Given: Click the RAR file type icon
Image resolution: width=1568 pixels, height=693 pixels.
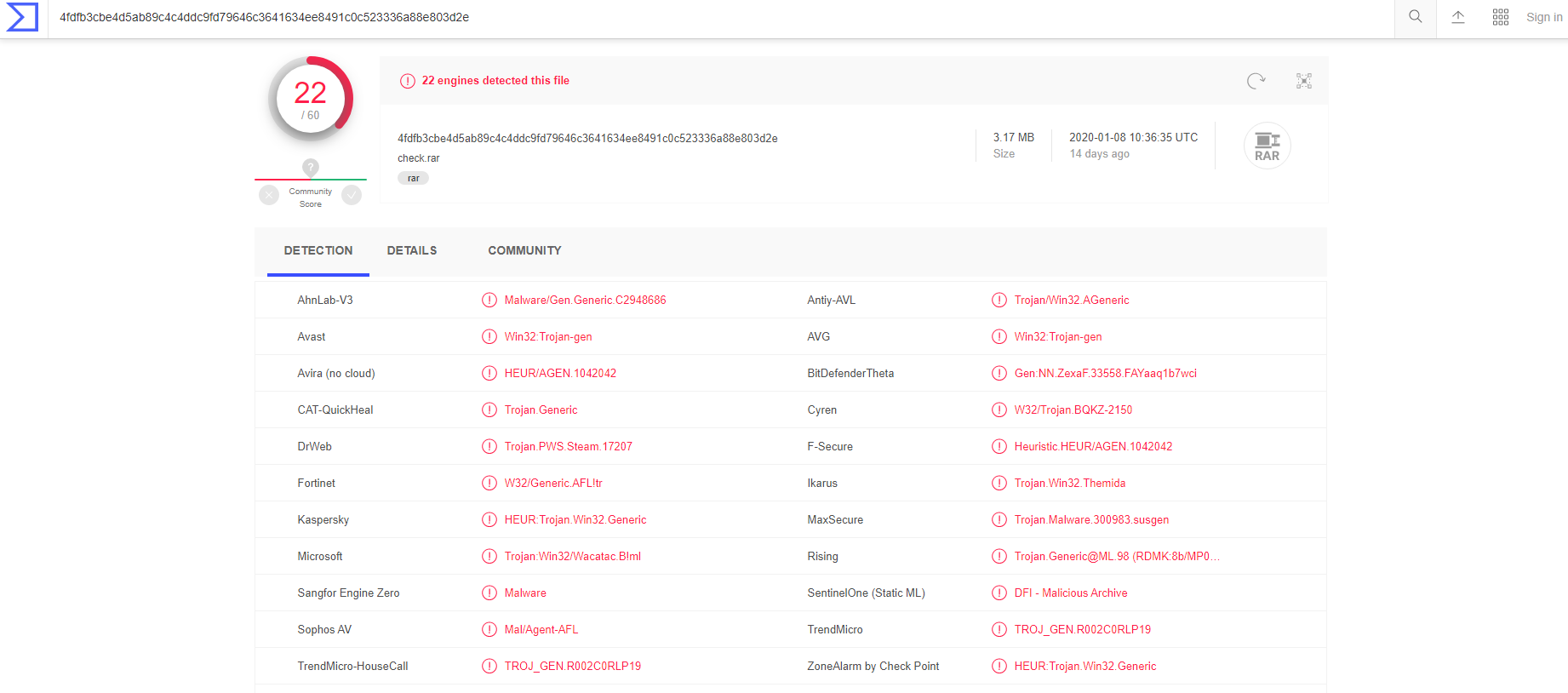Looking at the screenshot, I should point(1267,146).
